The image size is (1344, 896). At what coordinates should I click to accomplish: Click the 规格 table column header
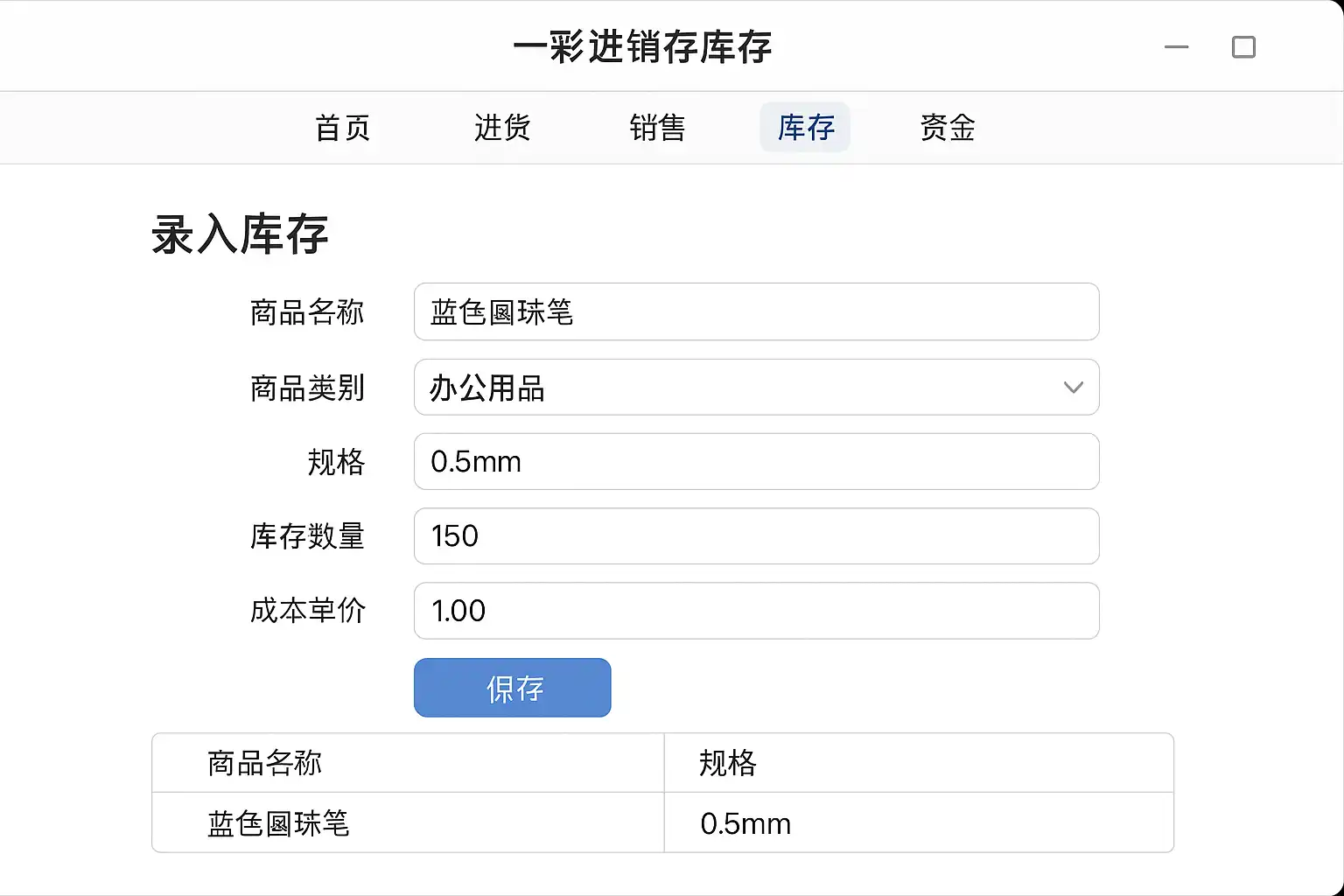point(728,763)
